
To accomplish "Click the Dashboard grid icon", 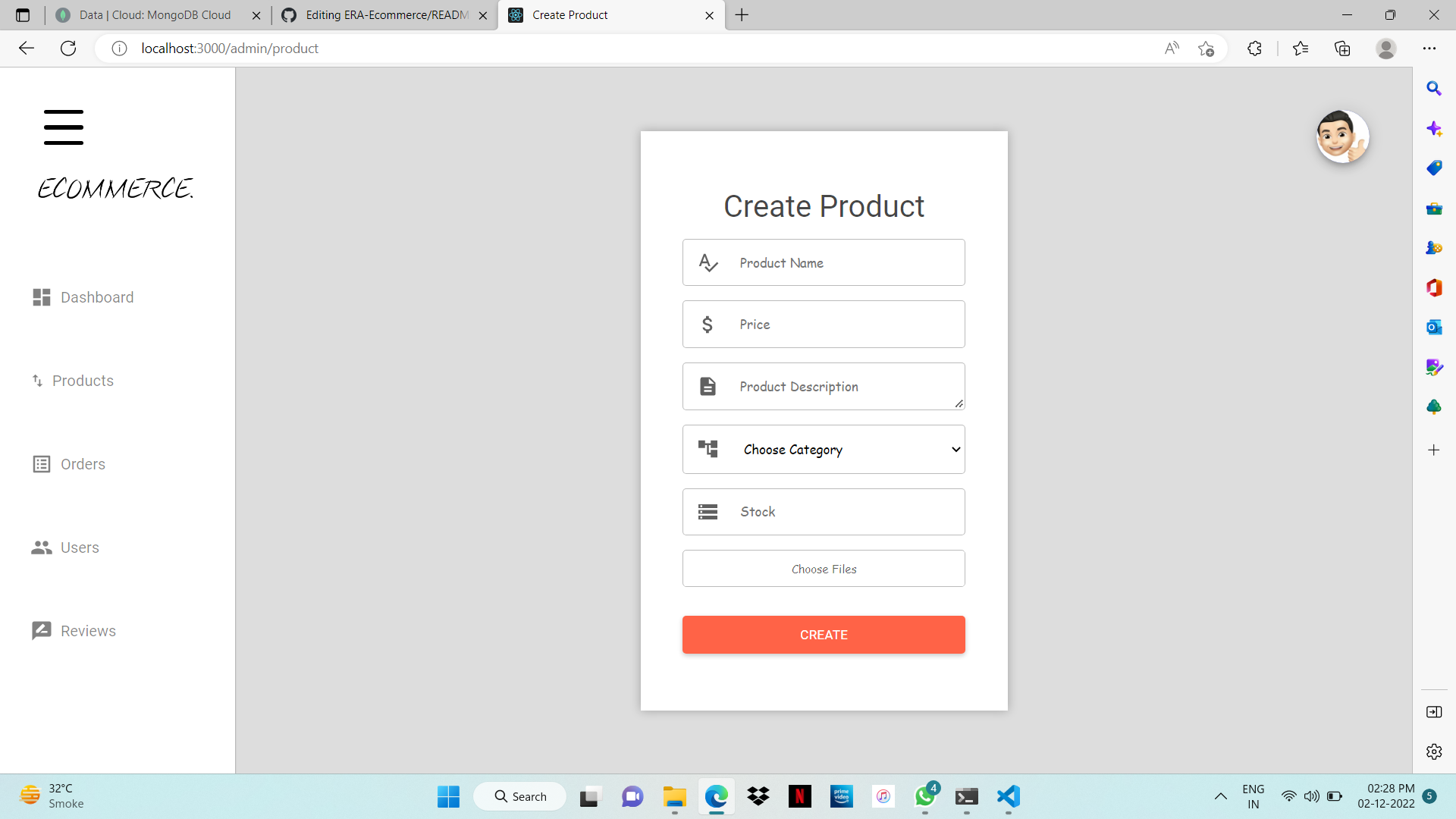I will point(41,297).
